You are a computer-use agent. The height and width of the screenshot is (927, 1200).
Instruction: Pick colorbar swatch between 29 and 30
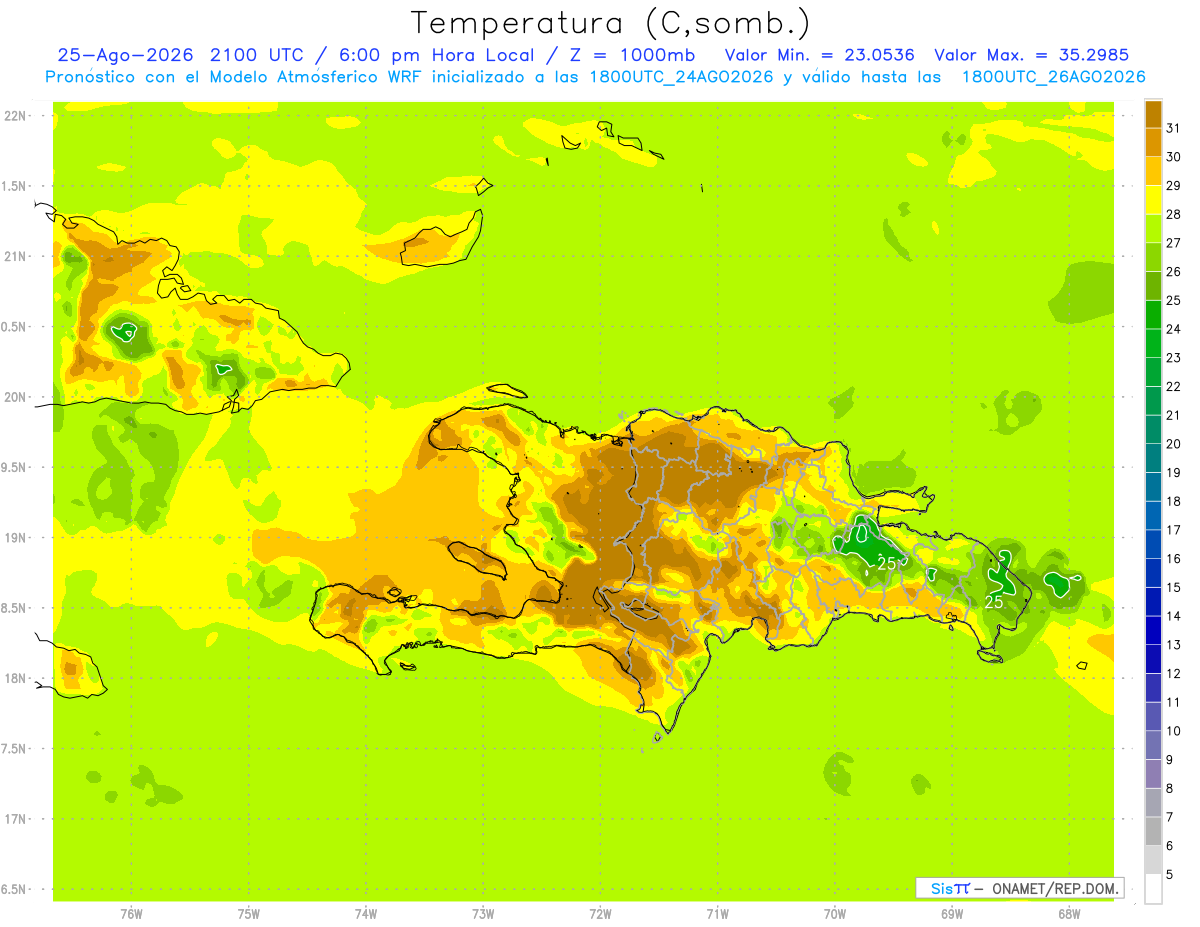point(1153,171)
